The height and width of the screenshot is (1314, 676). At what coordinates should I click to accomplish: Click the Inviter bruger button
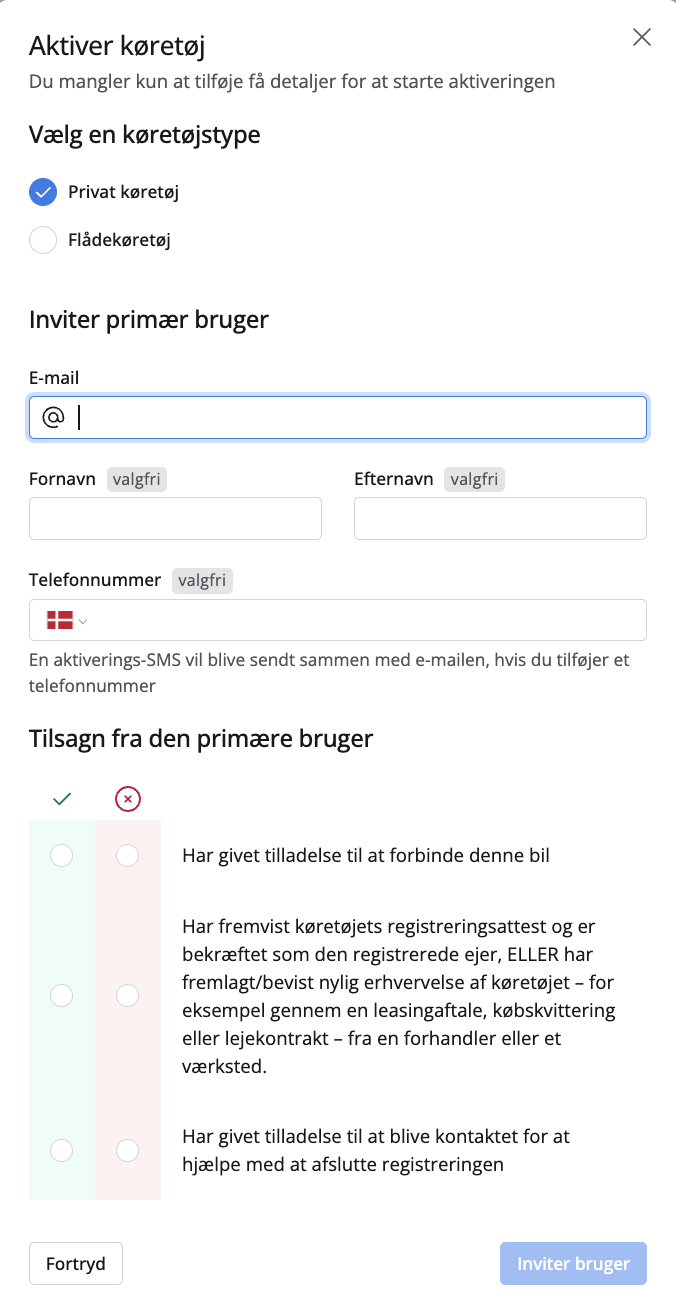pos(573,1264)
